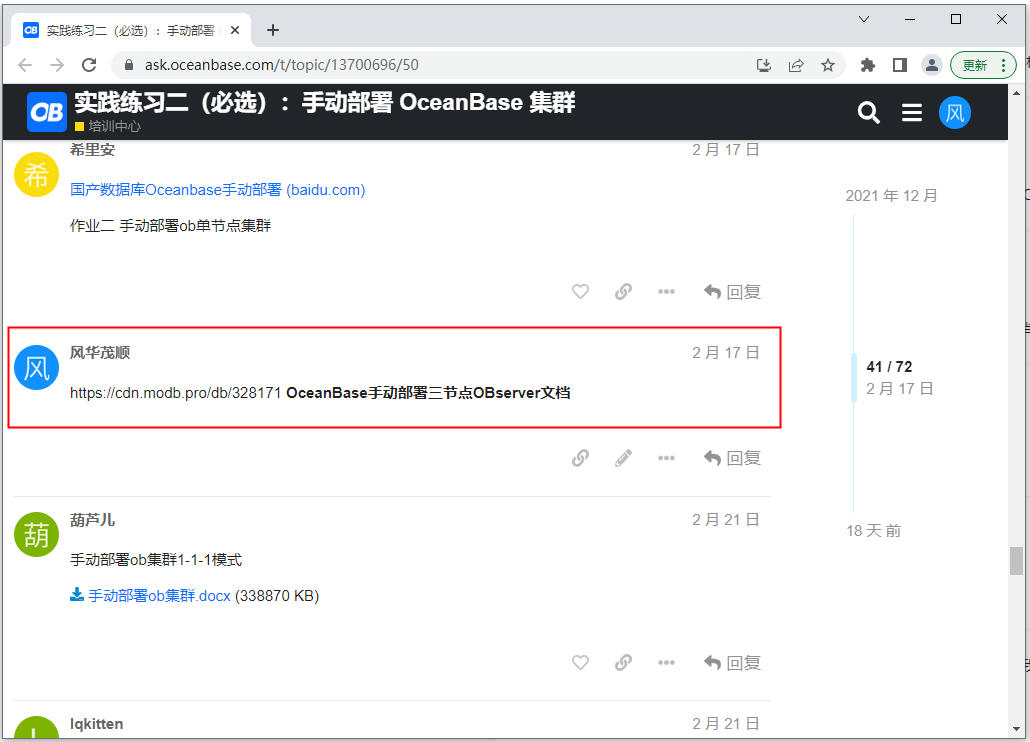Close the 实践练习二 tab
The height and width of the screenshot is (742, 1030).
coord(235,30)
